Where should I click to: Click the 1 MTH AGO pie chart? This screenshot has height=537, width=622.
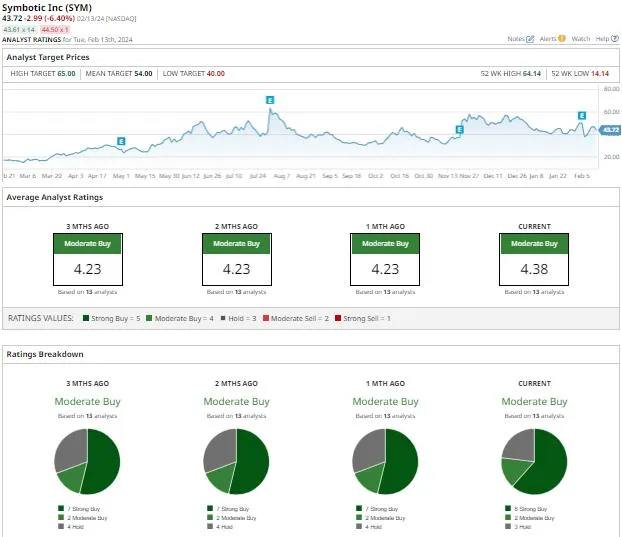385,461
